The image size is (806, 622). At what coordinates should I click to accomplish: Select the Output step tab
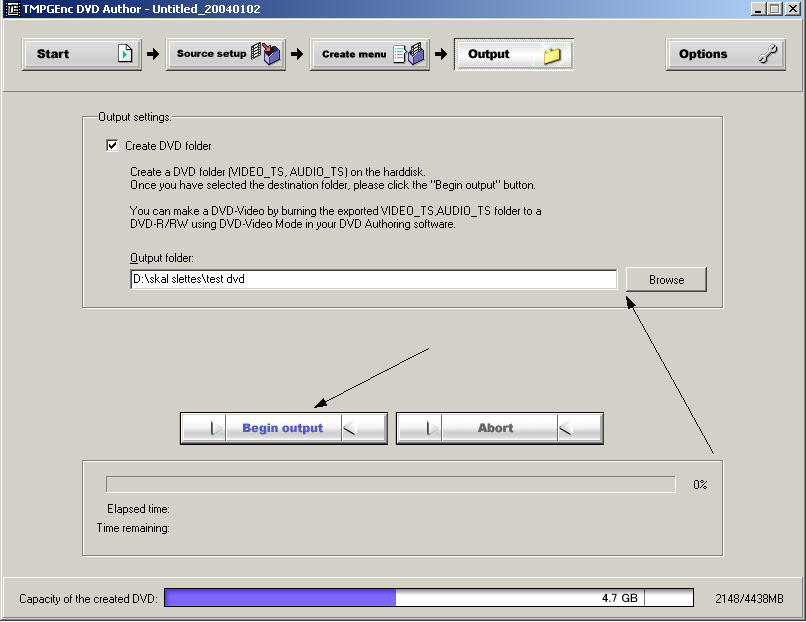click(514, 54)
